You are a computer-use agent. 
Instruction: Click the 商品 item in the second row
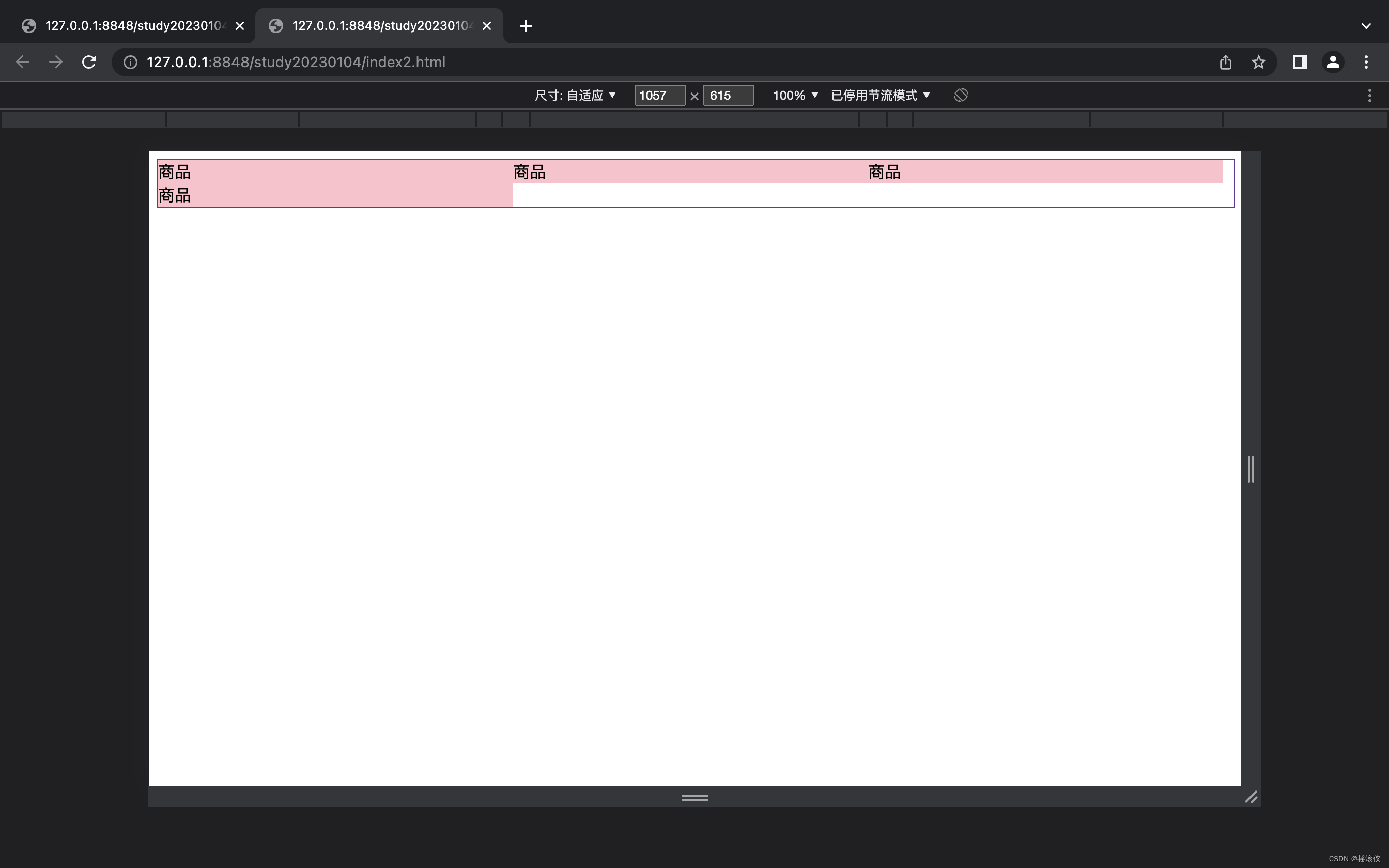335,195
